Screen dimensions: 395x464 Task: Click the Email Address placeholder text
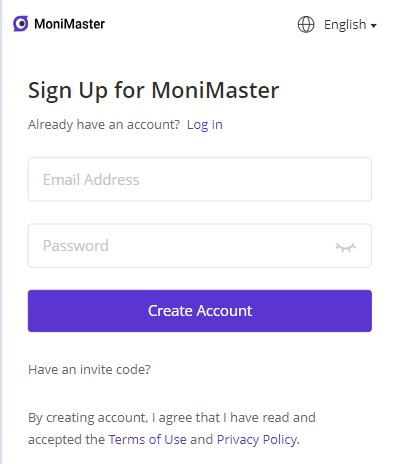pyautogui.click(x=91, y=180)
